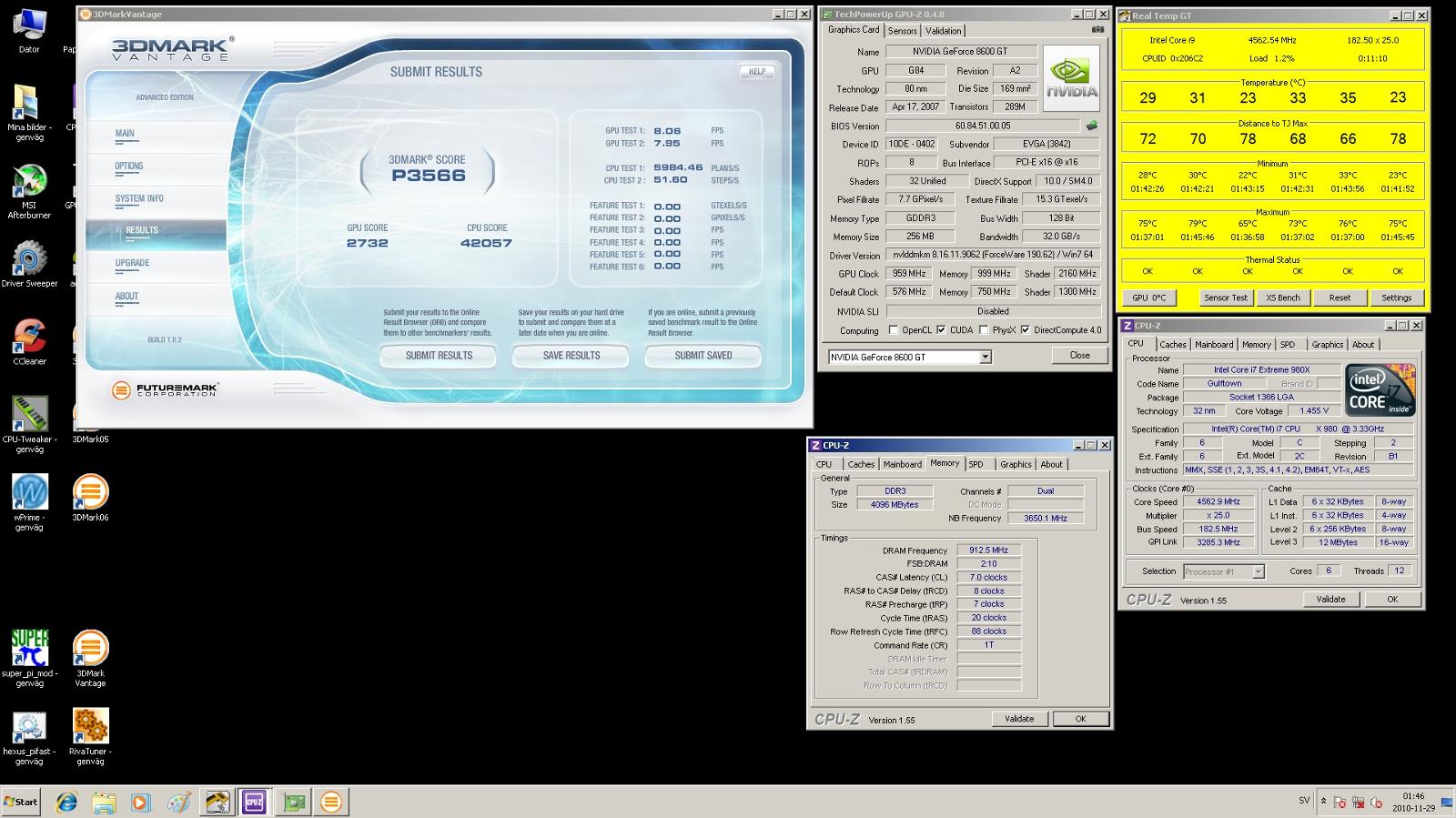Viewport: 1456px width, 818px height.
Task: Open the Start menu
Action: click(x=21, y=802)
